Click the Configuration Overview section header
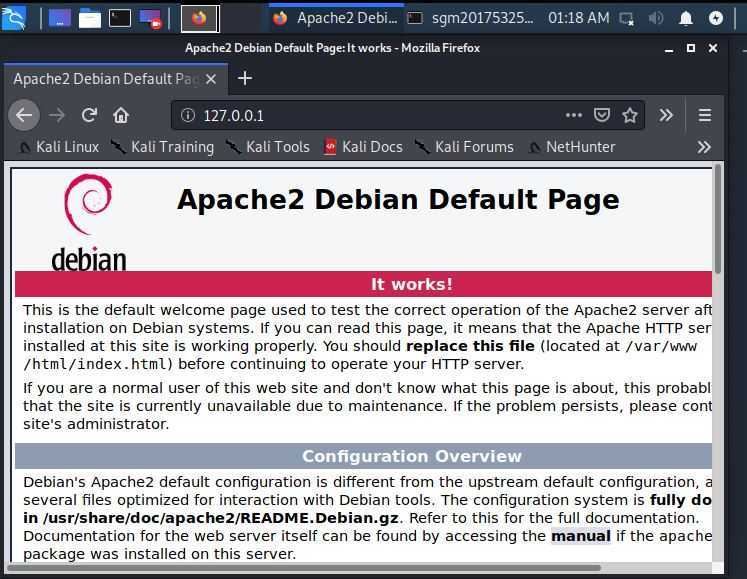747x579 pixels. tap(363, 456)
